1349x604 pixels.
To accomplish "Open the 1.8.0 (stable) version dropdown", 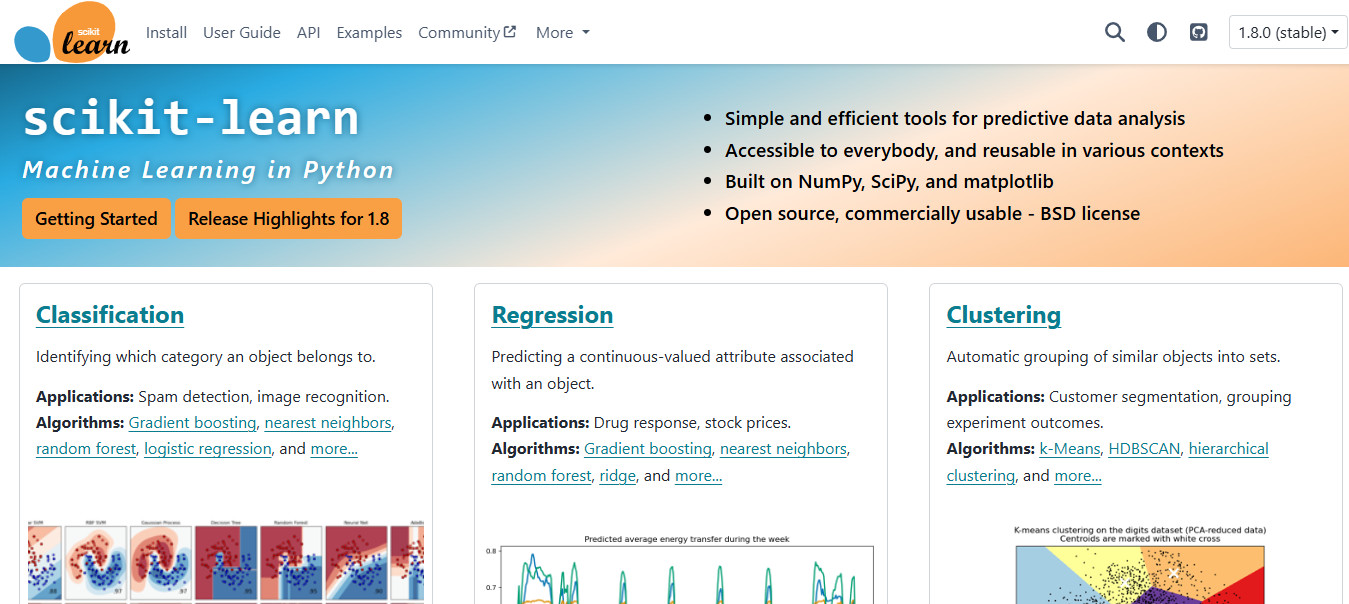I will click(x=1288, y=32).
